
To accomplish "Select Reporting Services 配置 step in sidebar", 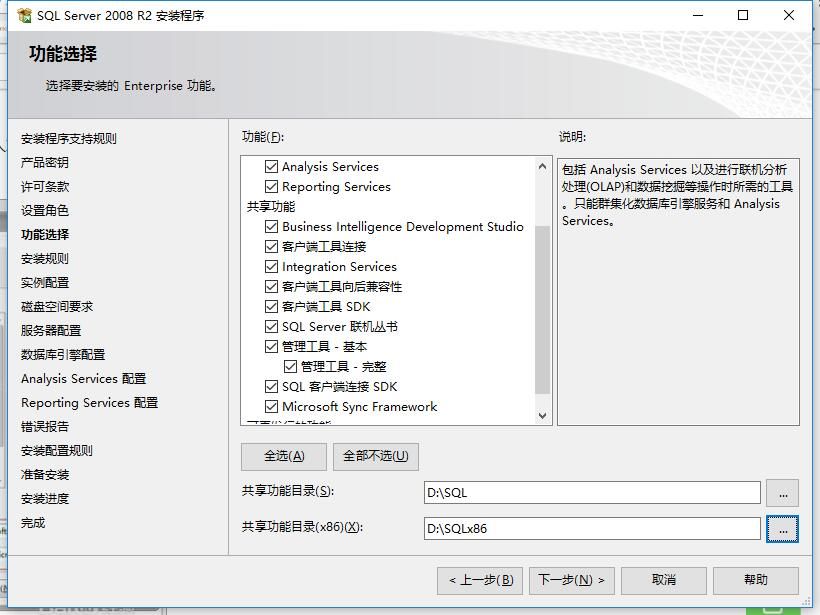I will (x=89, y=403).
